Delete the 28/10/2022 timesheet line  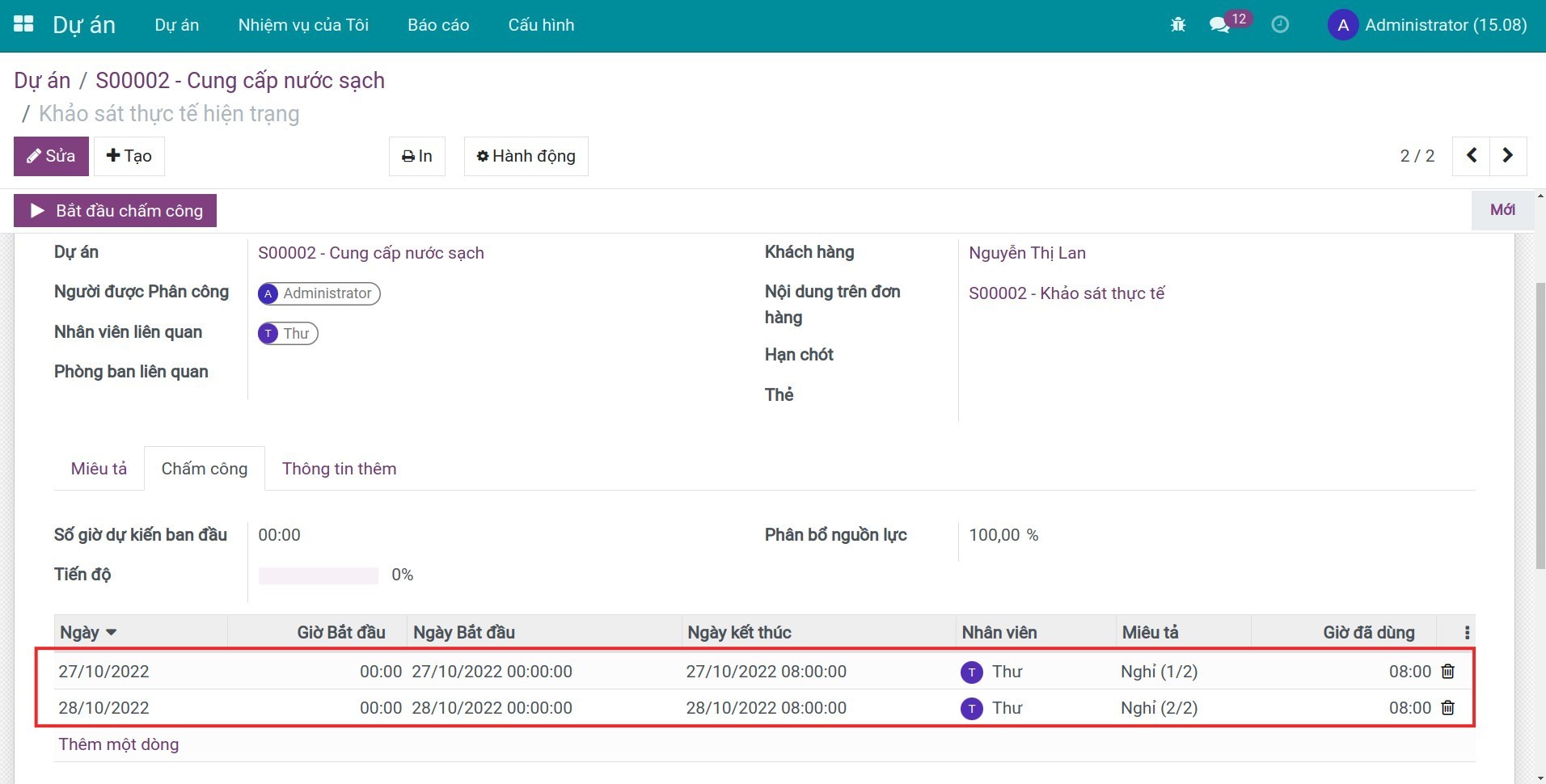(1448, 708)
